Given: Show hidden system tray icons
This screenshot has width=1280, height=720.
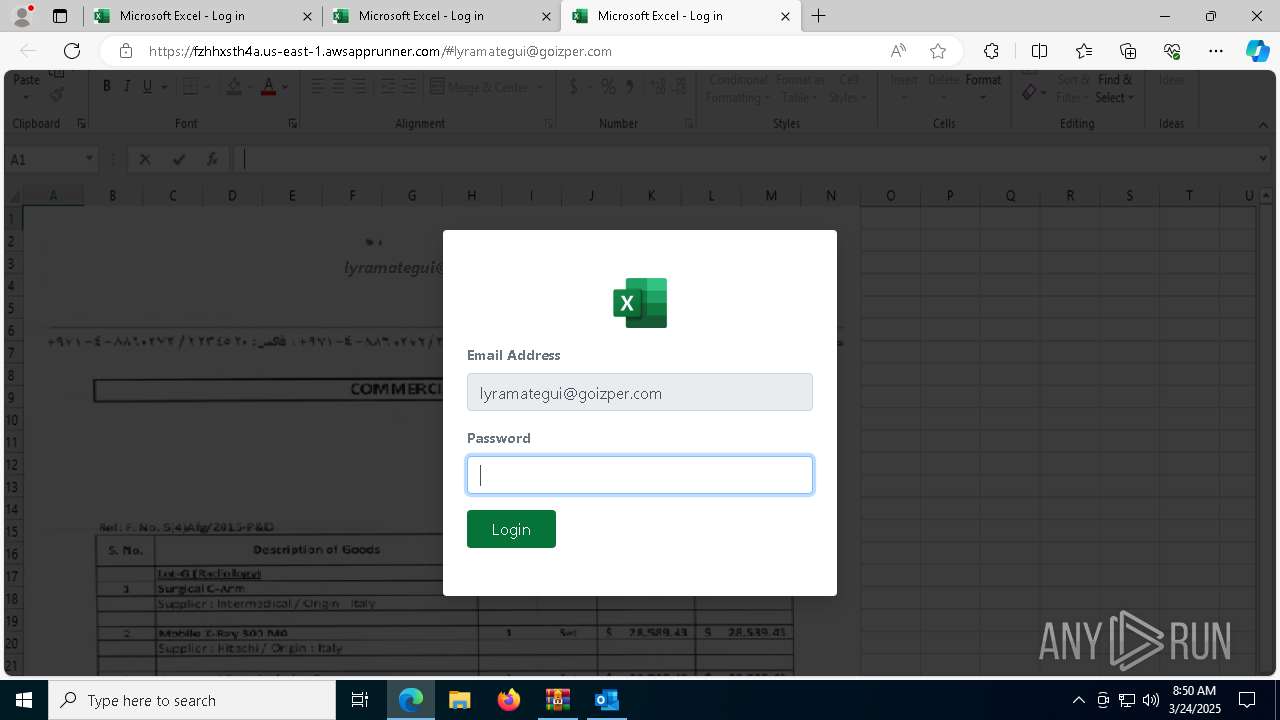Looking at the screenshot, I should (1078, 700).
